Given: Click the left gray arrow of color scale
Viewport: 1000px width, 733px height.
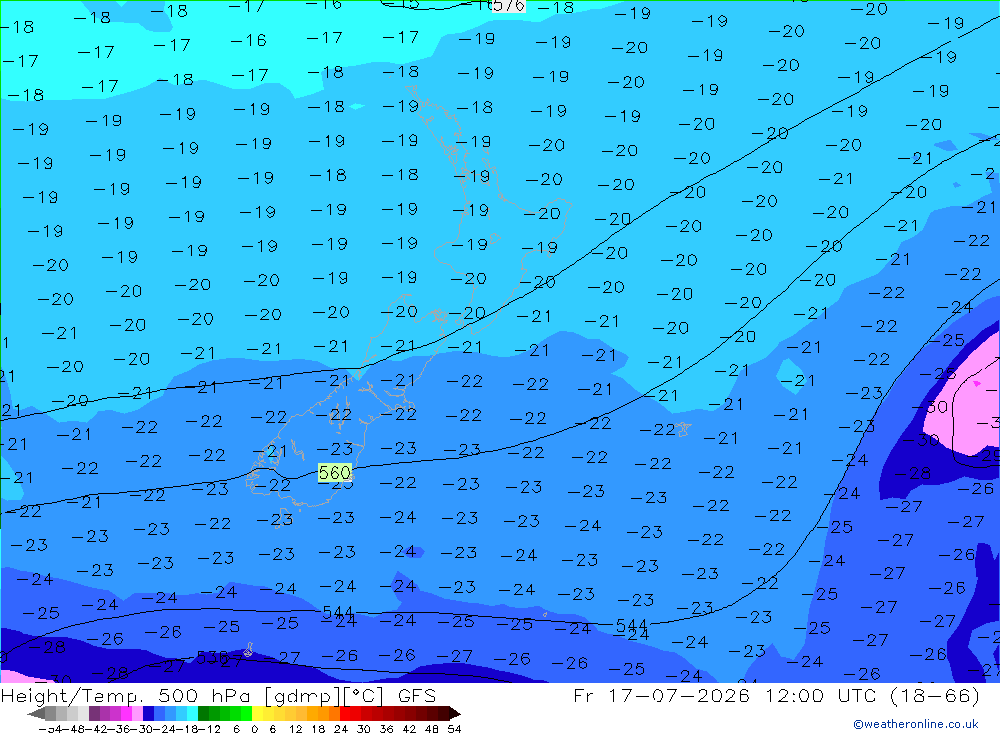Looking at the screenshot, I should [36, 713].
